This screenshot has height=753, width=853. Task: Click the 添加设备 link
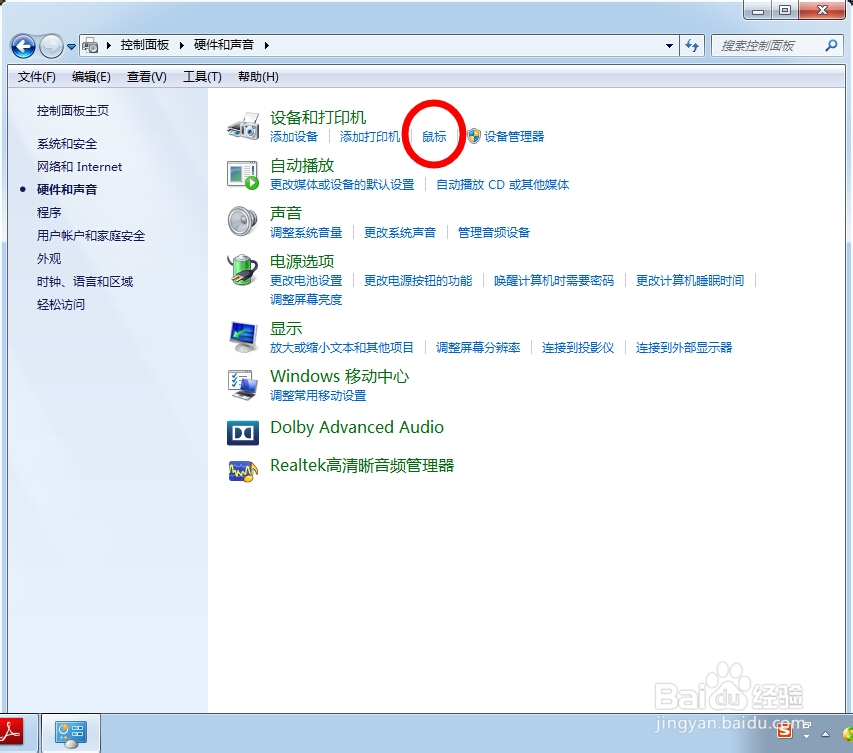(294, 137)
